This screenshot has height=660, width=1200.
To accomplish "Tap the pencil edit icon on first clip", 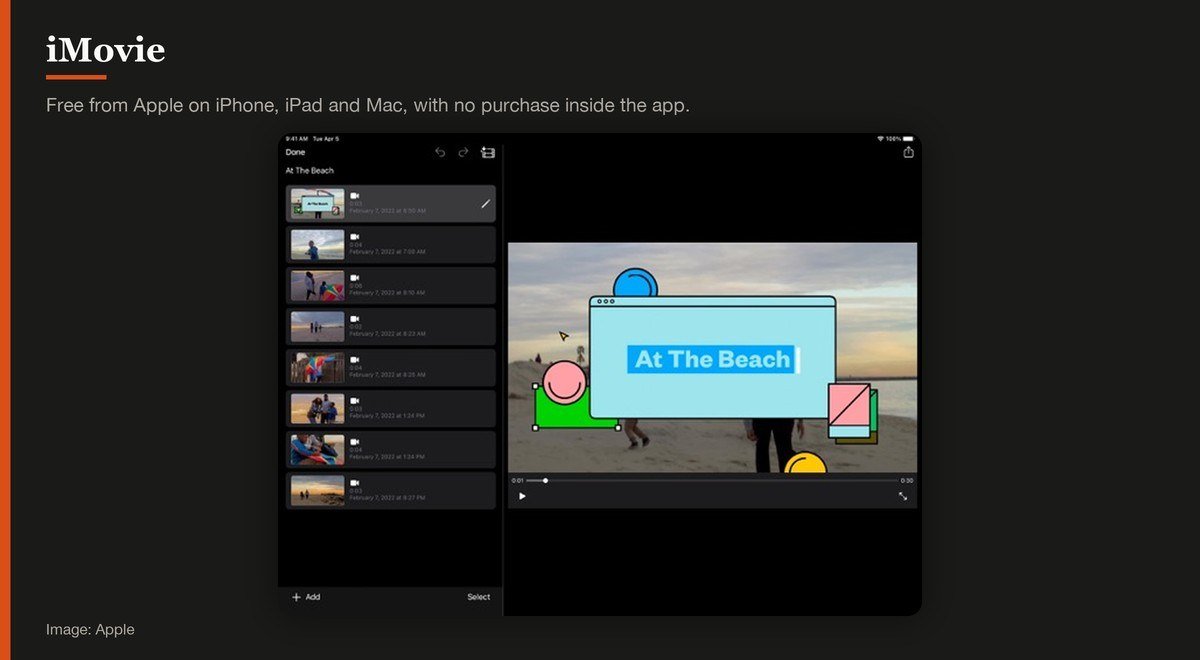I will pyautogui.click(x=485, y=204).
